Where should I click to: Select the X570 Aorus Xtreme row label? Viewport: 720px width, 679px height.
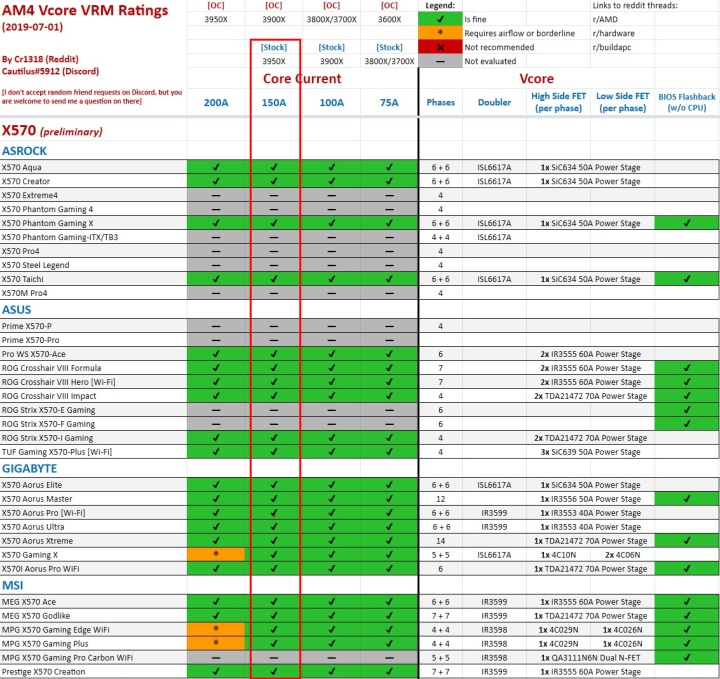click(x=37, y=541)
